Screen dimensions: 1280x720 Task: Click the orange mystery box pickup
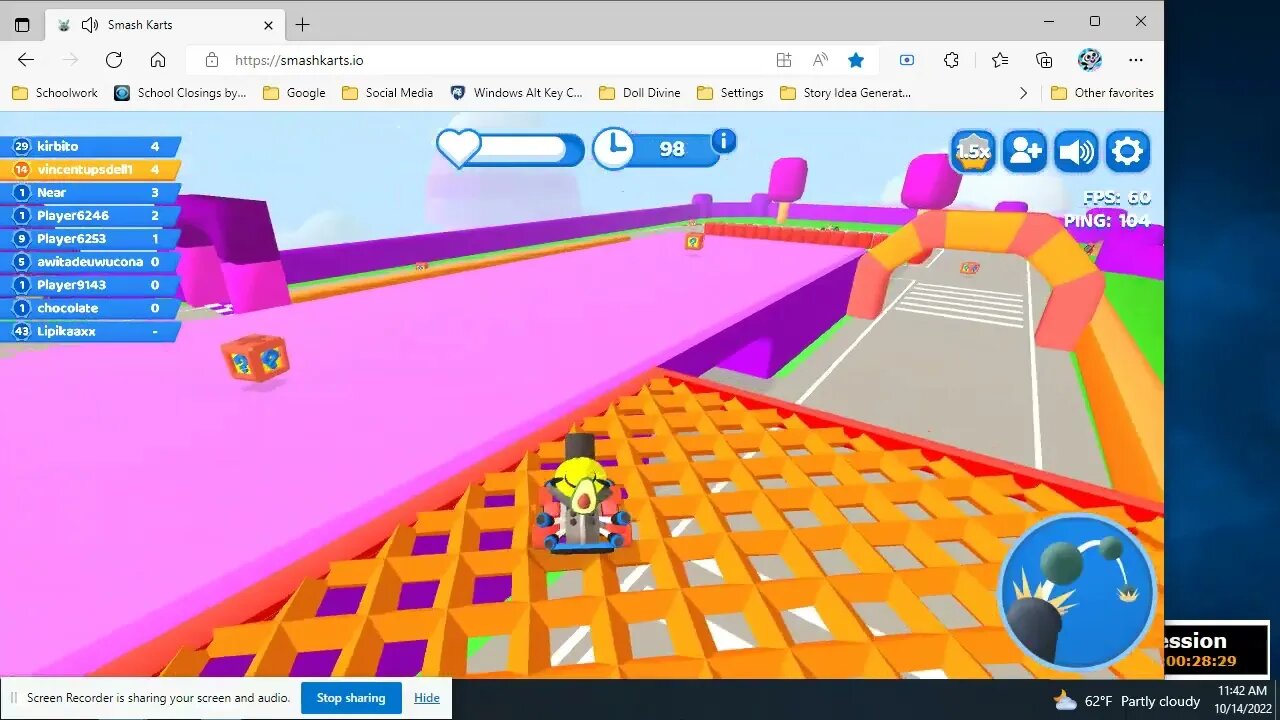tap(256, 358)
